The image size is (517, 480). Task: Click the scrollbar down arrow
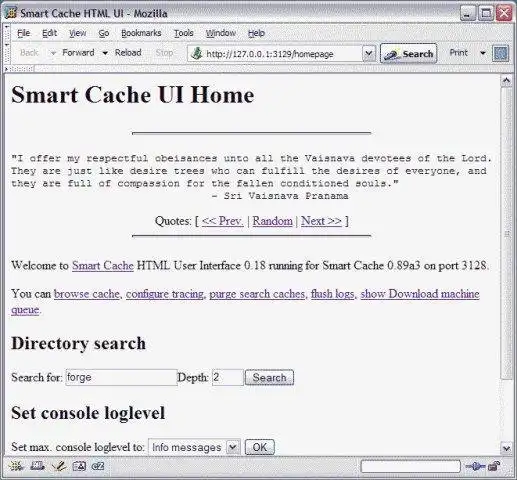pyautogui.click(x=506, y=448)
